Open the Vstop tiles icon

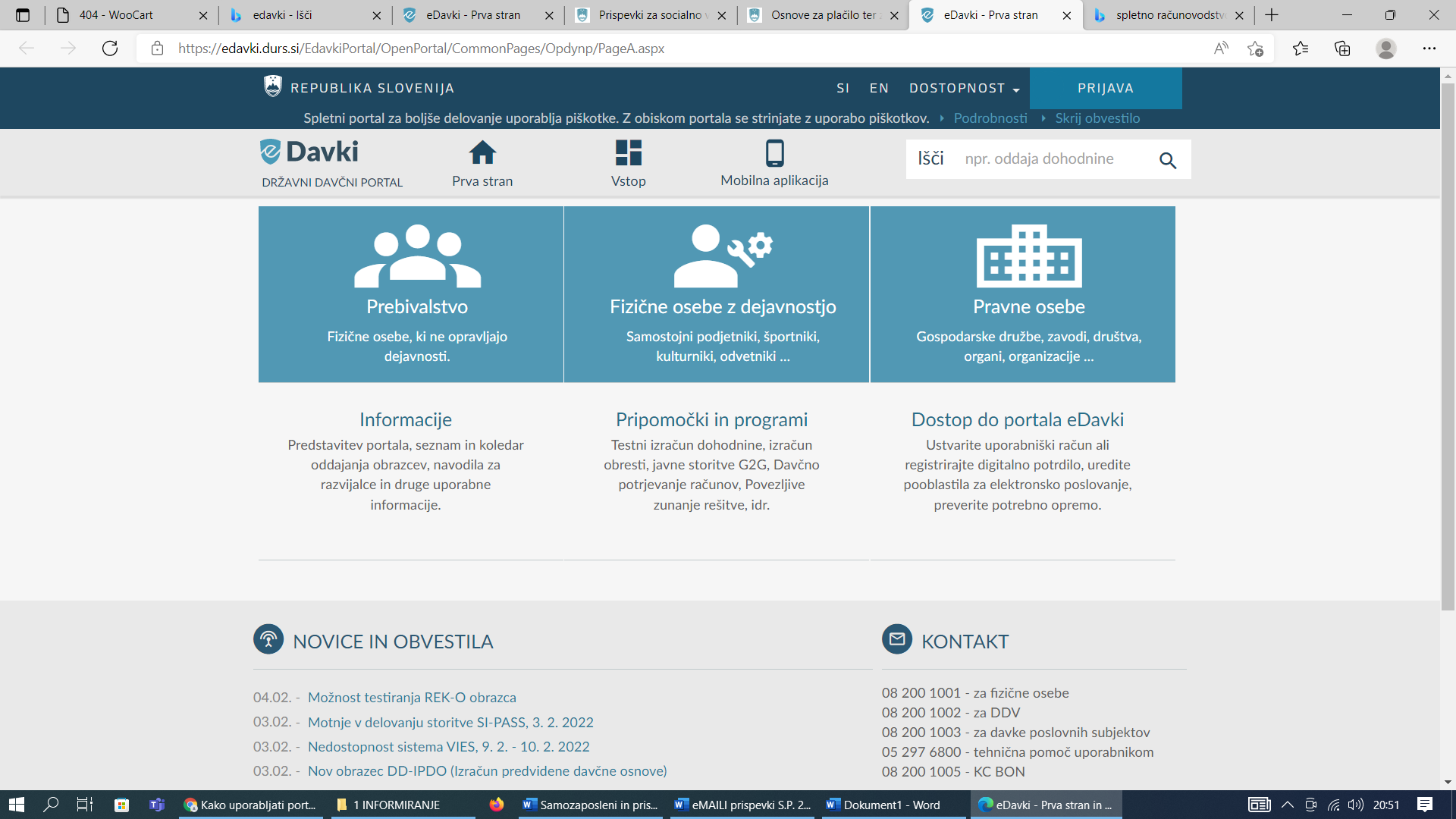coord(628,152)
